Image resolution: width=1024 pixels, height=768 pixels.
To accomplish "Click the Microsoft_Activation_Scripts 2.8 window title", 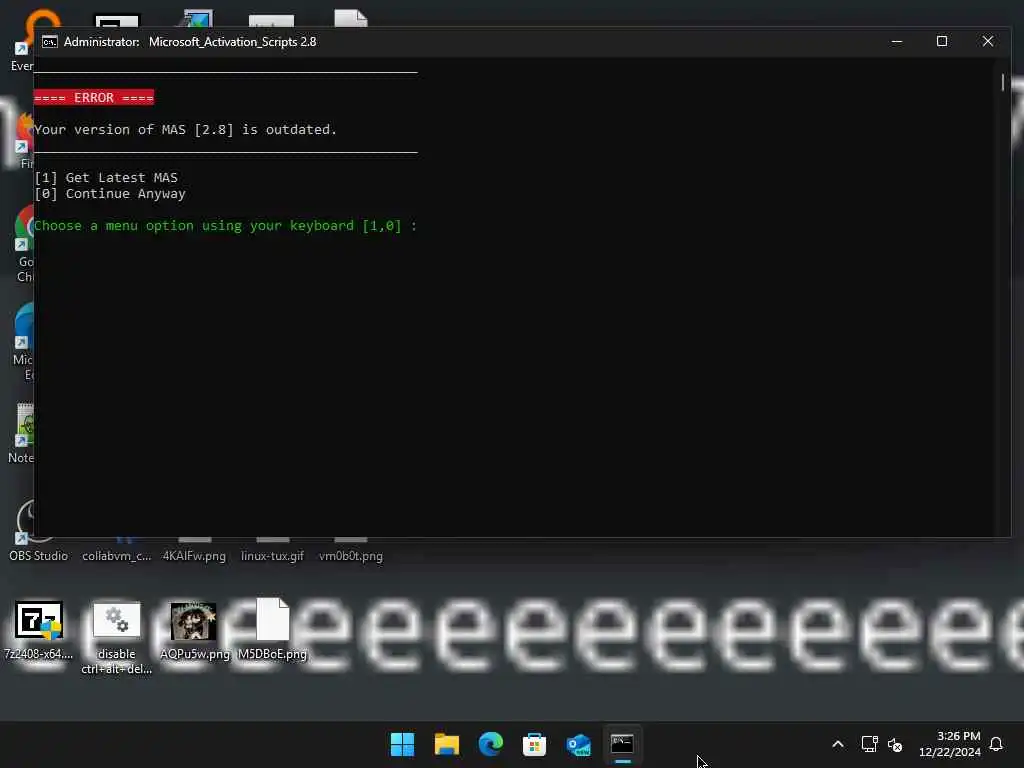I will pos(232,42).
